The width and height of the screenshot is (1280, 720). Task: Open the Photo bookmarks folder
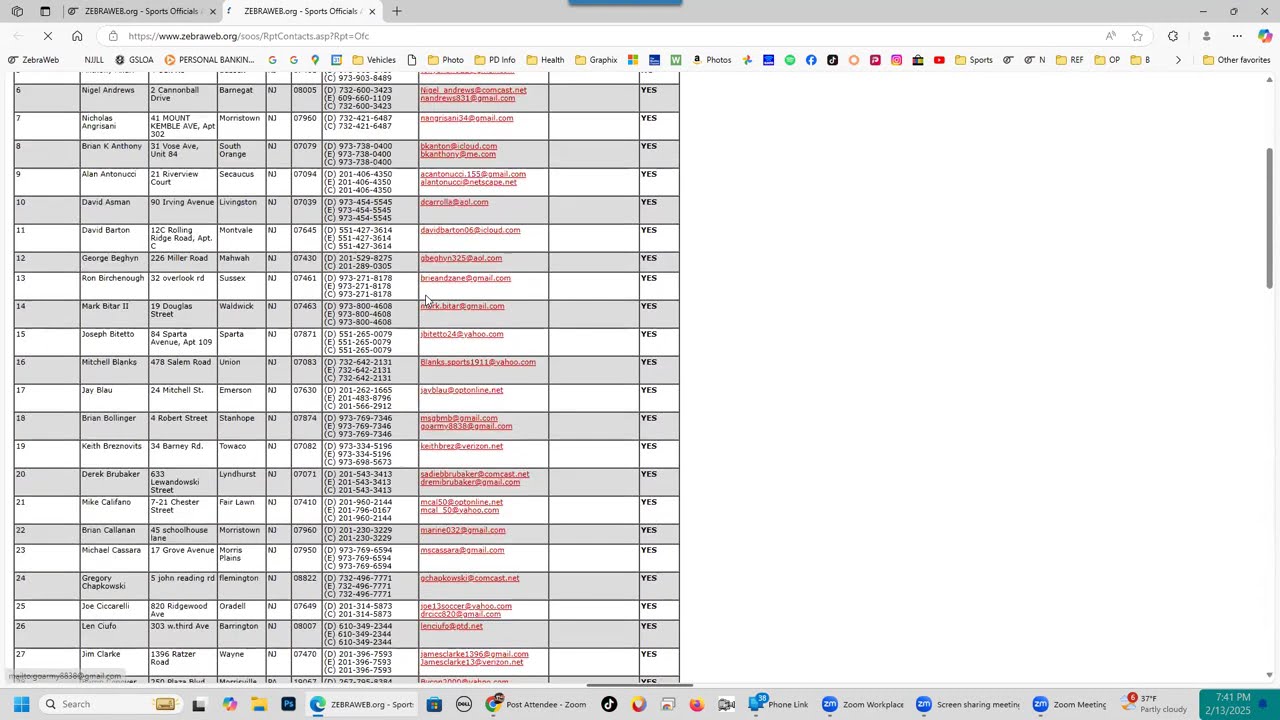446,60
